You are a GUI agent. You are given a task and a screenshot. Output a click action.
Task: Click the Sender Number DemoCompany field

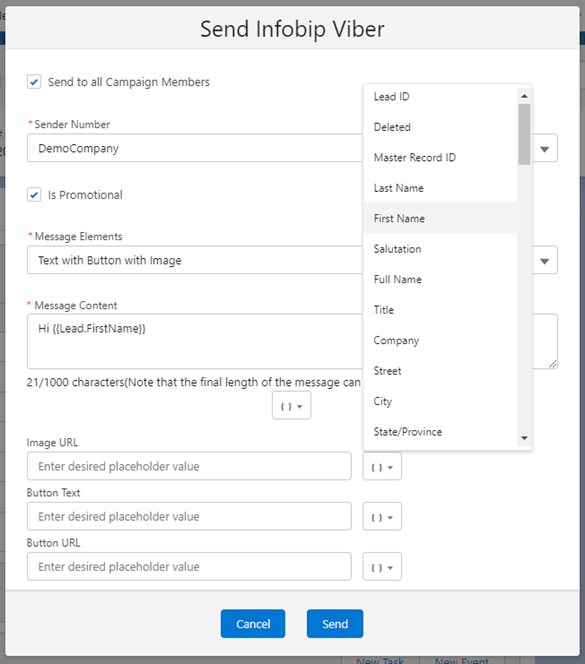[x=195, y=148]
